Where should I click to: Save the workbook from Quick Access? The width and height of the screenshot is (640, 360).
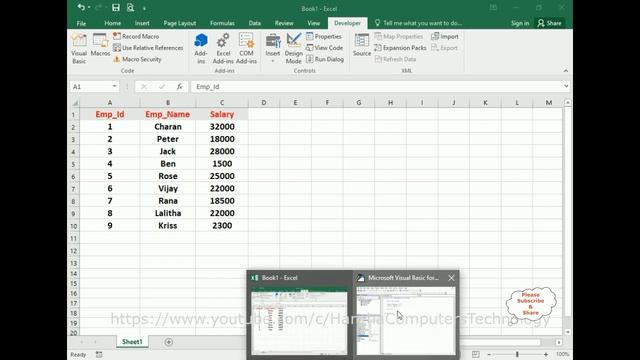pyautogui.click(x=116, y=7)
